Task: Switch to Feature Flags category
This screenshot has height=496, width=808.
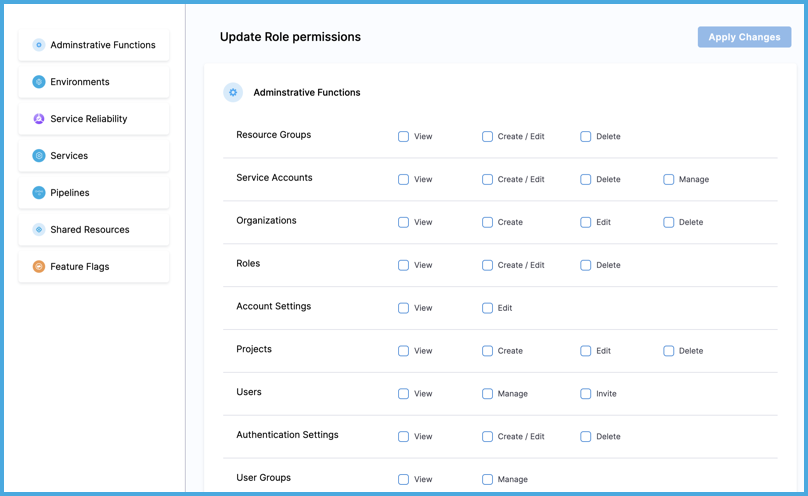Action: click(94, 267)
